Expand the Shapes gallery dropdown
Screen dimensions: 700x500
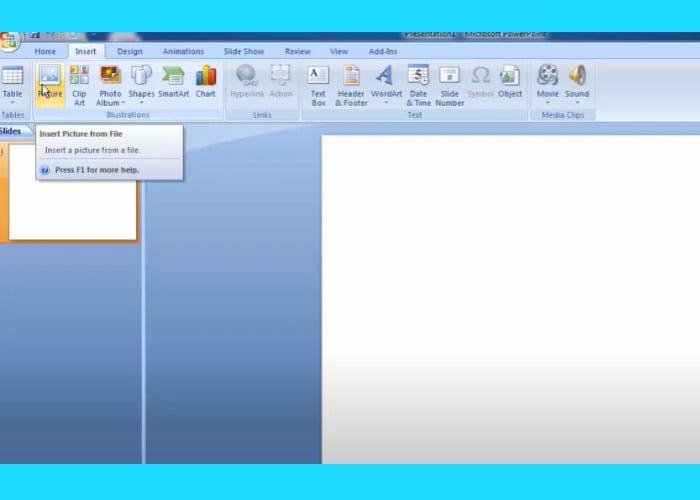[141, 102]
